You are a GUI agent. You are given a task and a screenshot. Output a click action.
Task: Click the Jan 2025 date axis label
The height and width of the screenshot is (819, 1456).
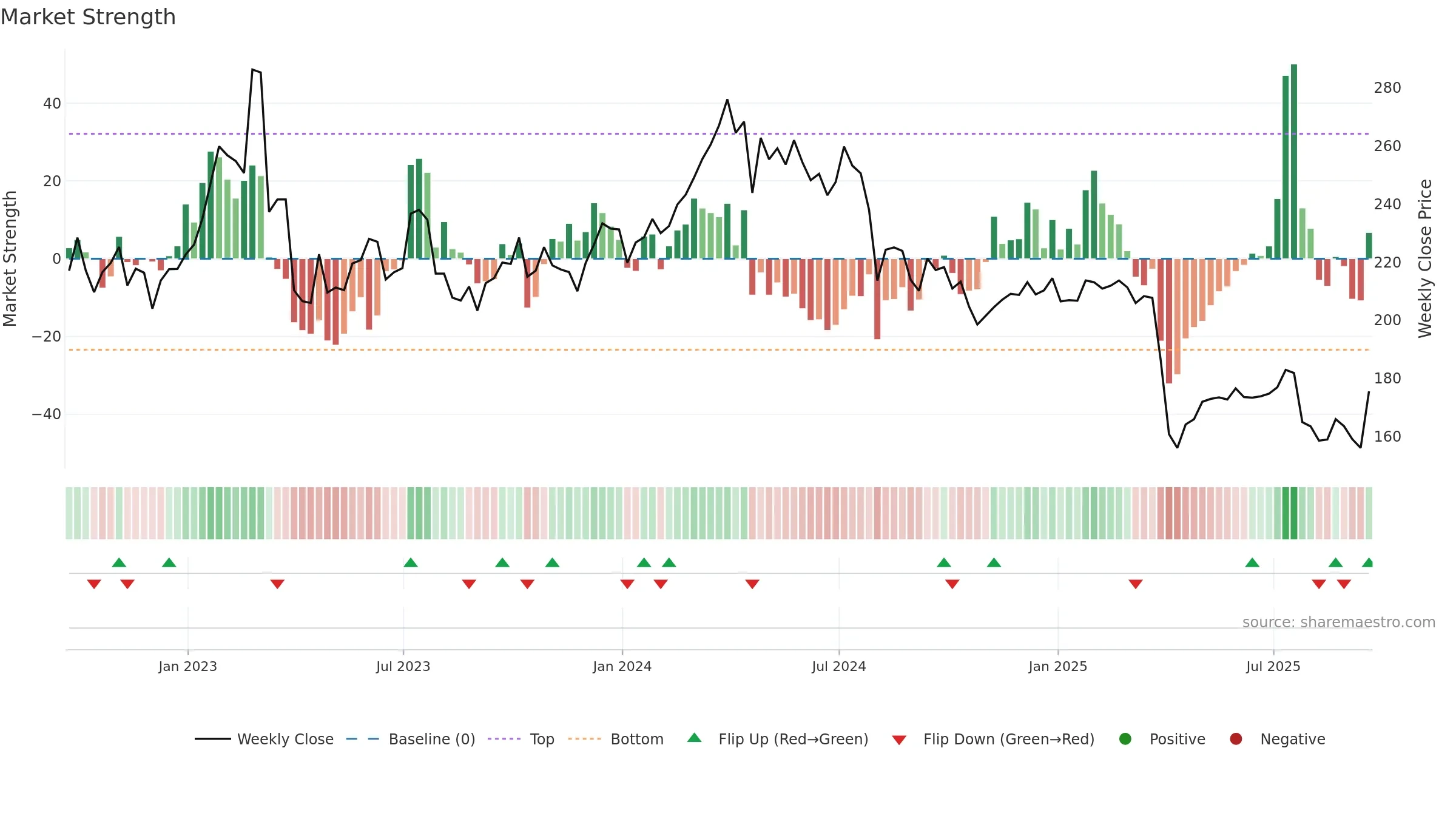[1058, 666]
